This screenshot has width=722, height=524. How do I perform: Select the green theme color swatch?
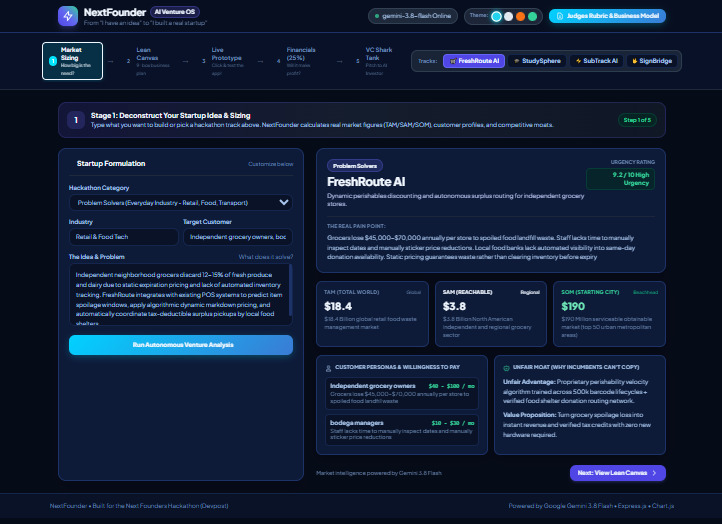tap(532, 17)
